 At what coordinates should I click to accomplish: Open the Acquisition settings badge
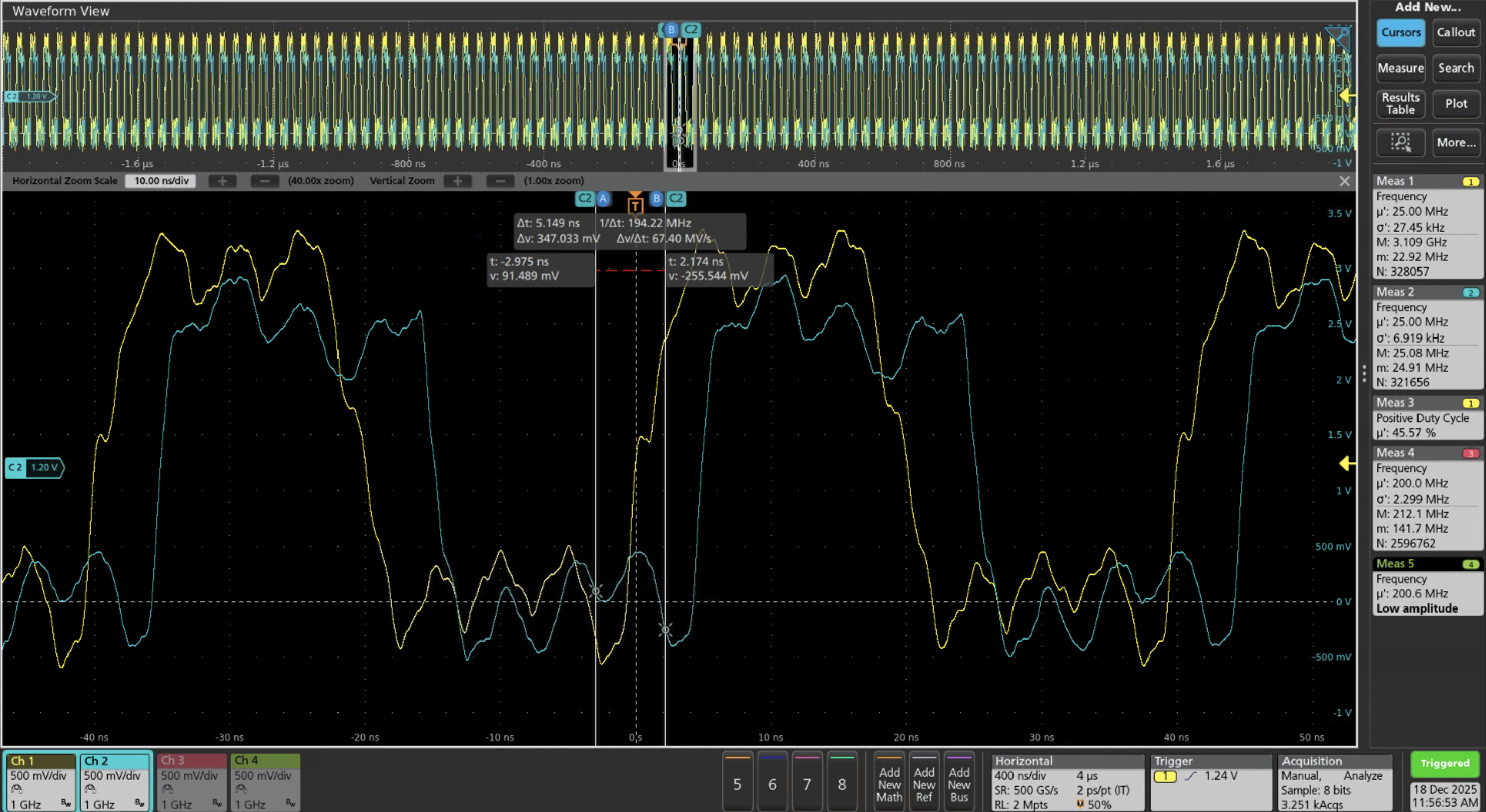(x=1335, y=782)
